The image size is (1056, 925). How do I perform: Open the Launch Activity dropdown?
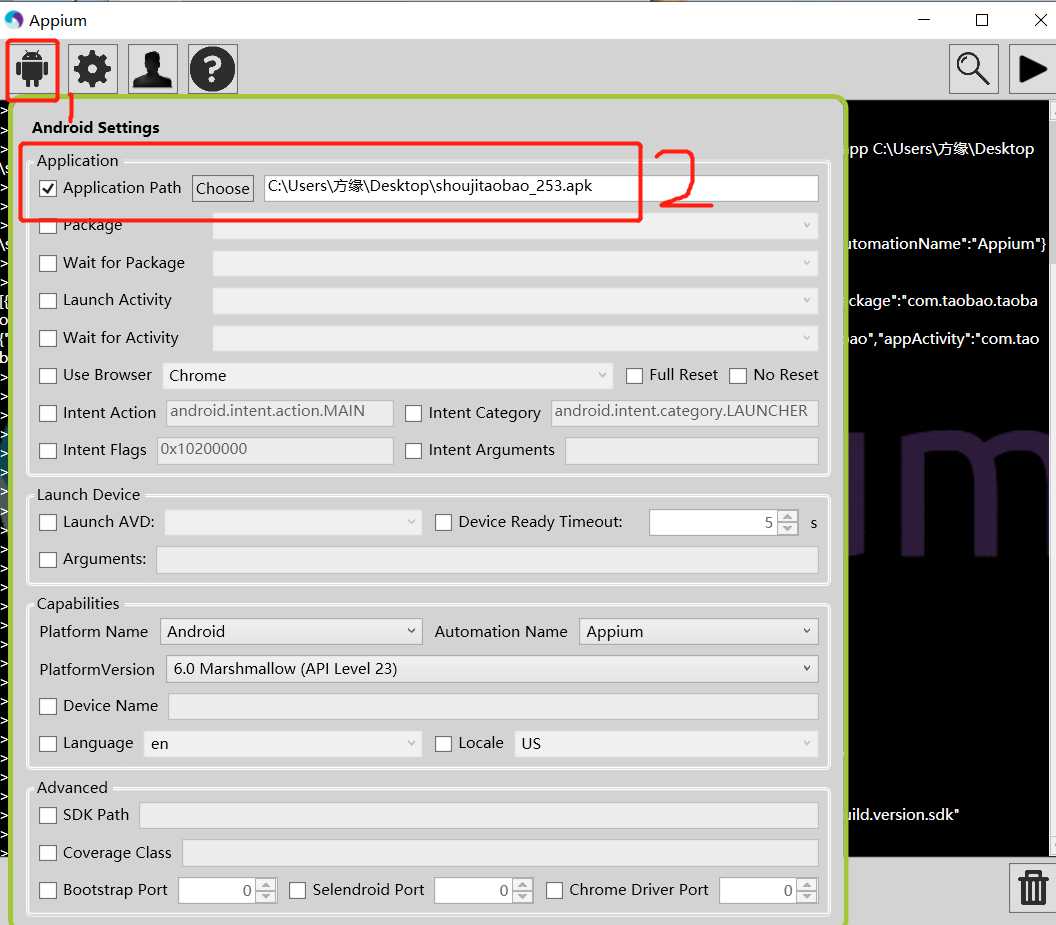515,300
